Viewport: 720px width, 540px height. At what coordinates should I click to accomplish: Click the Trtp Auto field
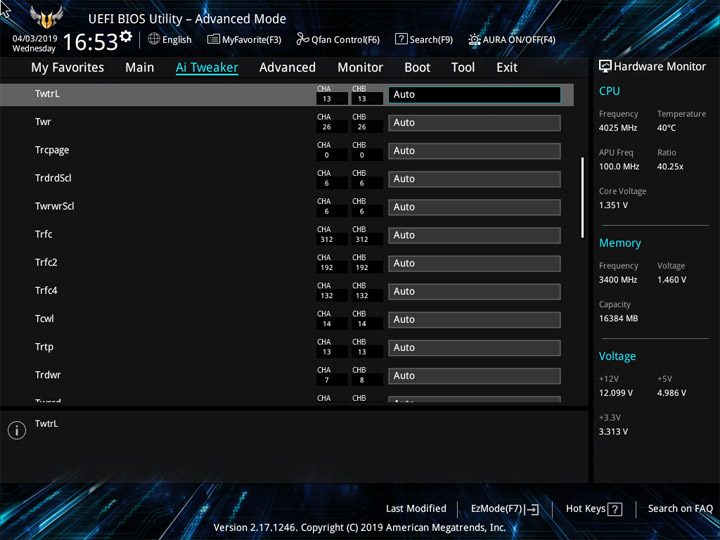474,348
